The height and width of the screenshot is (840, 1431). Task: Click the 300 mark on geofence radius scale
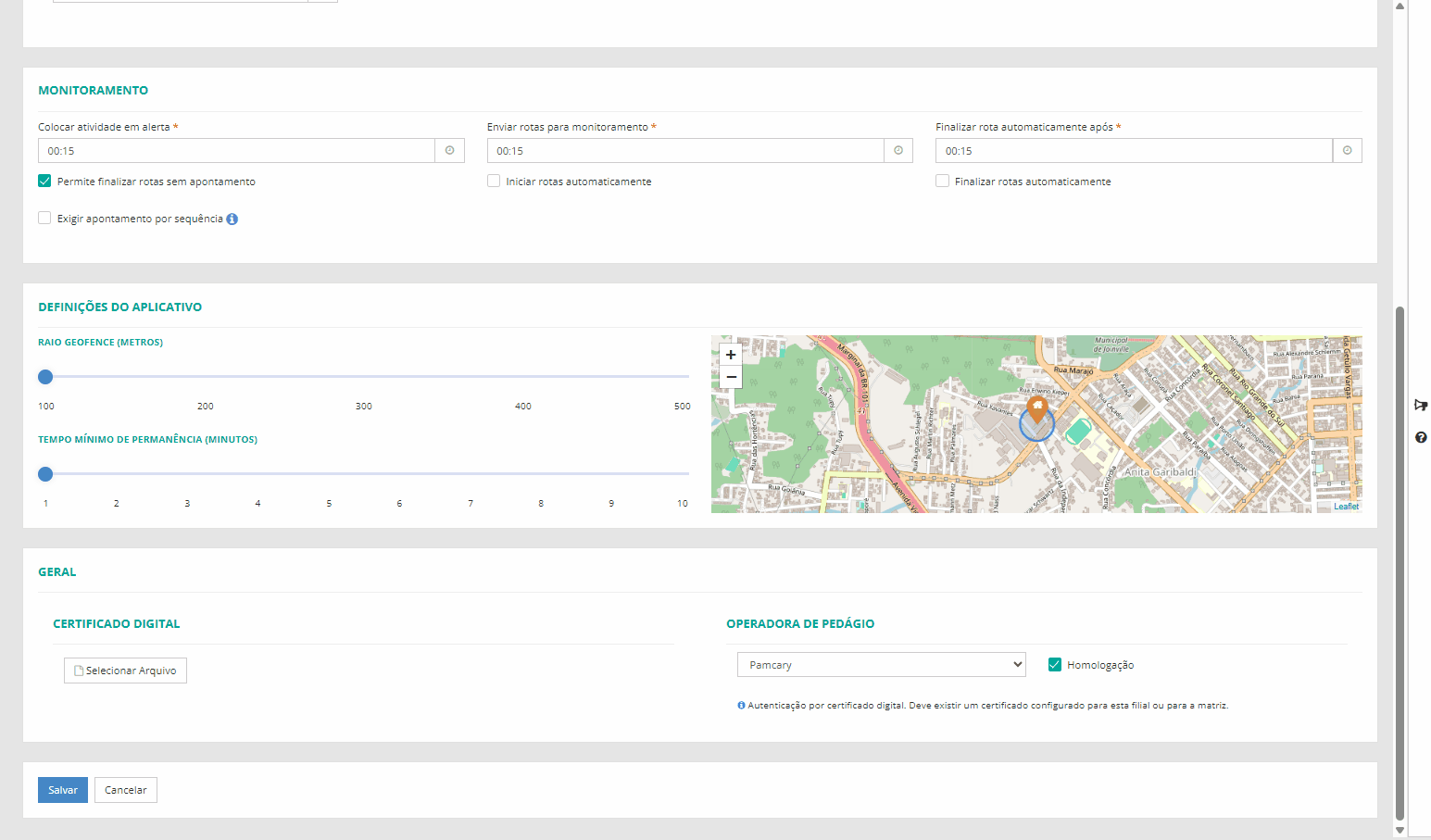364,407
